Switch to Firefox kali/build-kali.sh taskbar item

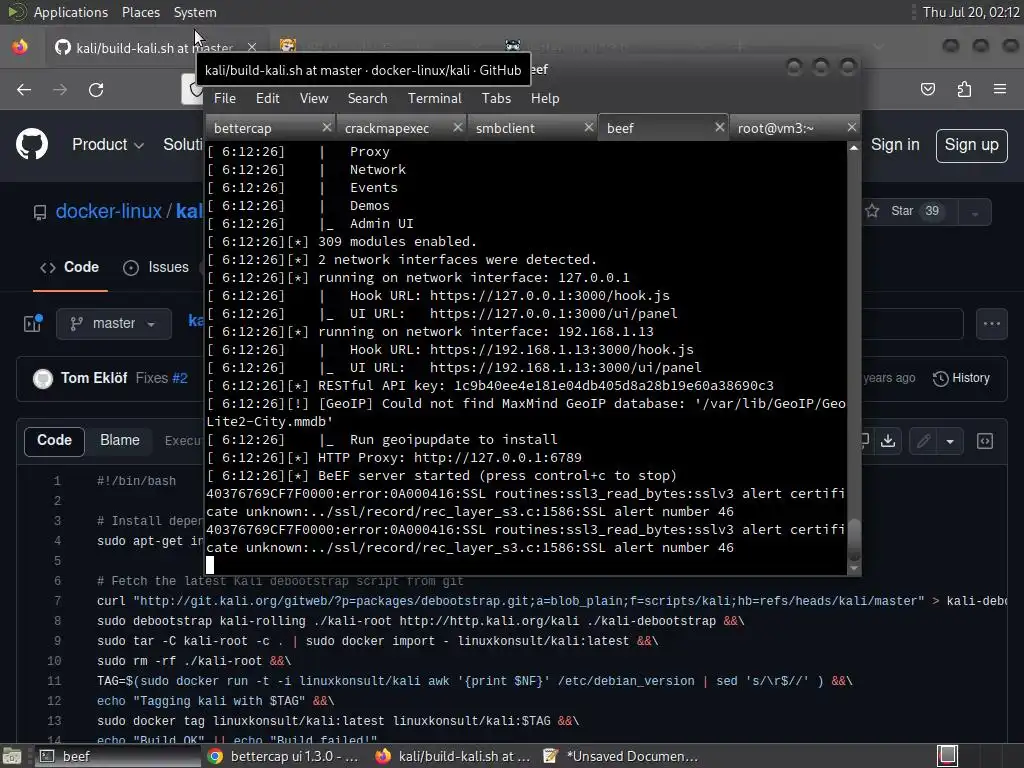pyautogui.click(x=453, y=756)
